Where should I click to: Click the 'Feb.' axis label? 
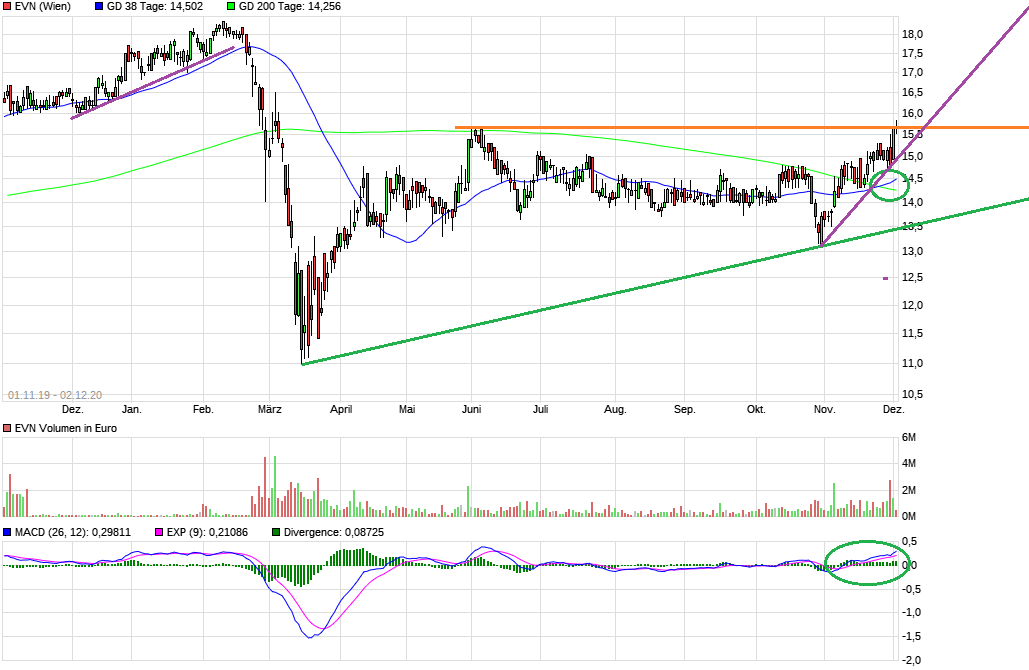pyautogui.click(x=203, y=409)
